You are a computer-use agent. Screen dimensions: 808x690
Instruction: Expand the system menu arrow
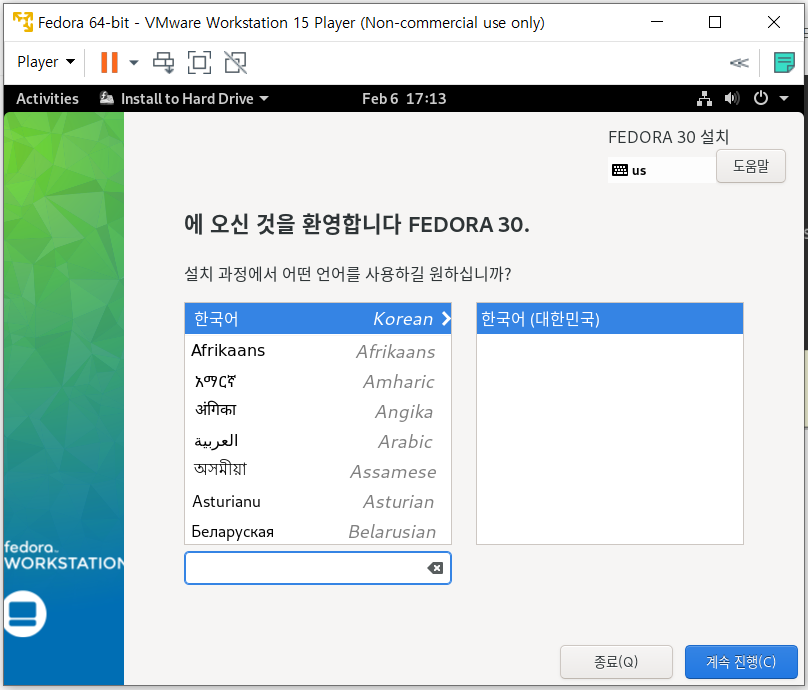tap(784, 98)
